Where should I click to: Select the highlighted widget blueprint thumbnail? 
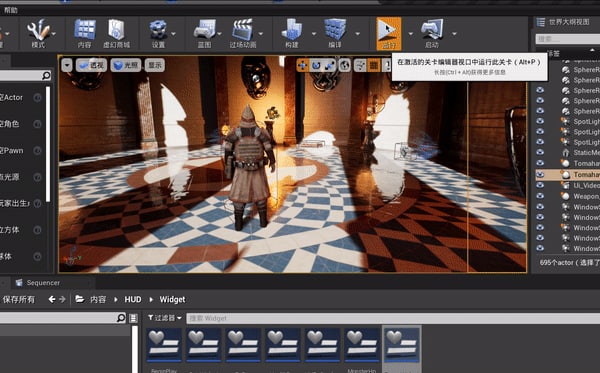(402, 345)
